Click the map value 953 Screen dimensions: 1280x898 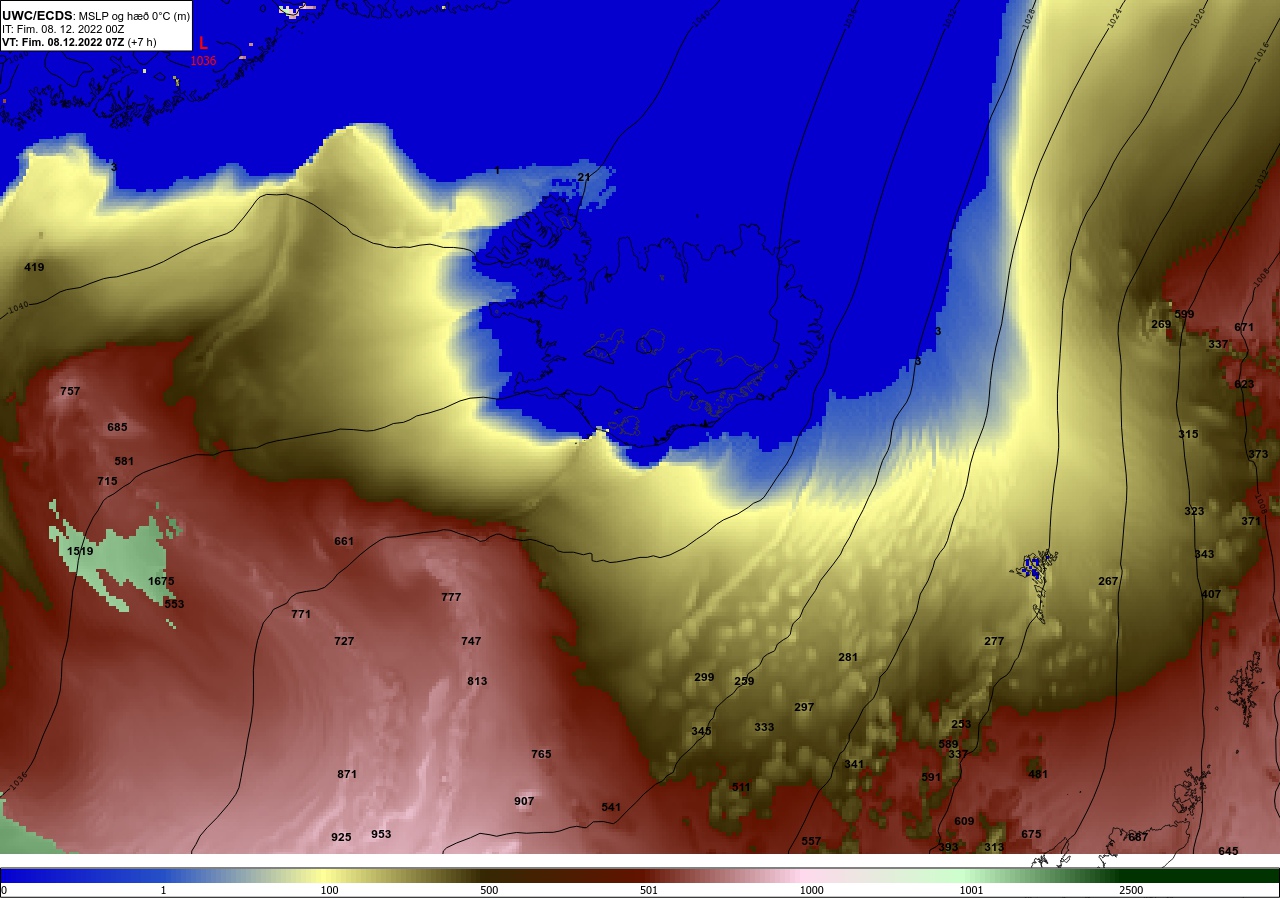tap(381, 834)
